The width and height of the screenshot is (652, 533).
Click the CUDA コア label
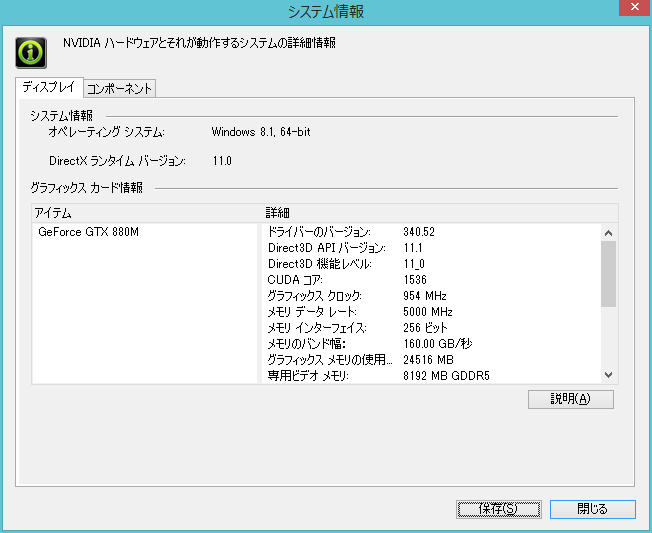click(x=295, y=280)
